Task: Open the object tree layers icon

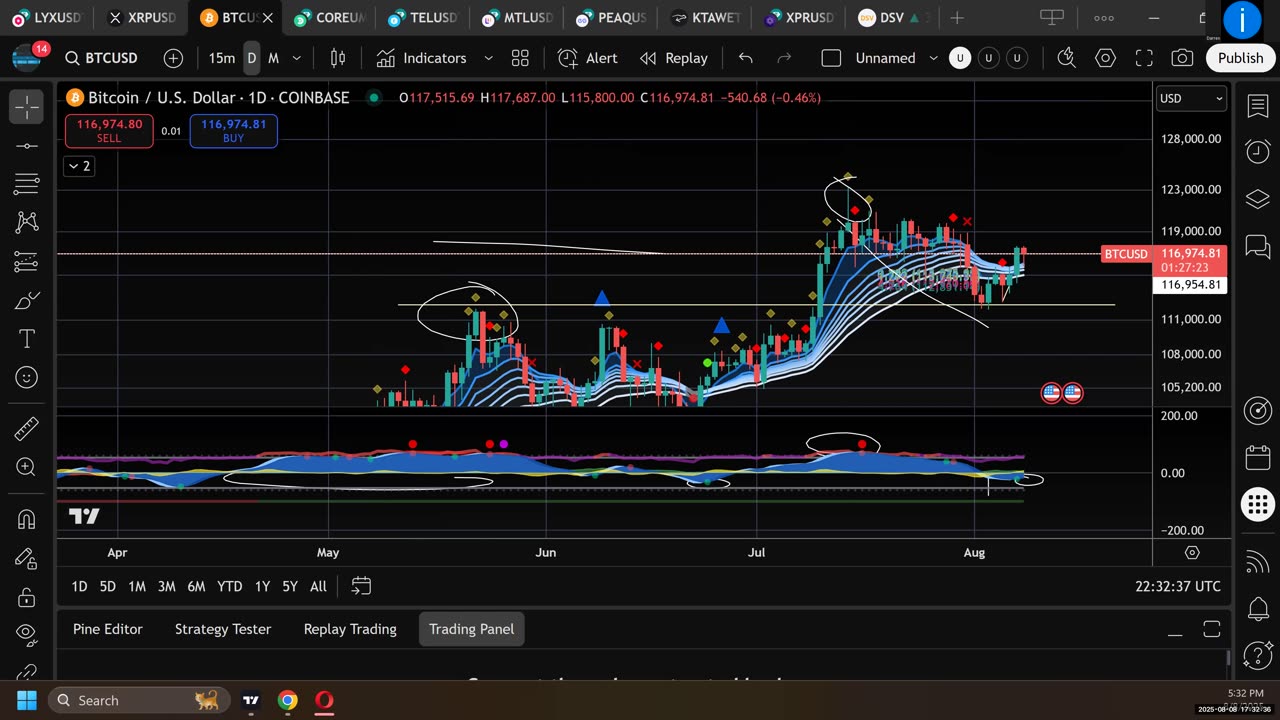Action: click(x=1258, y=198)
